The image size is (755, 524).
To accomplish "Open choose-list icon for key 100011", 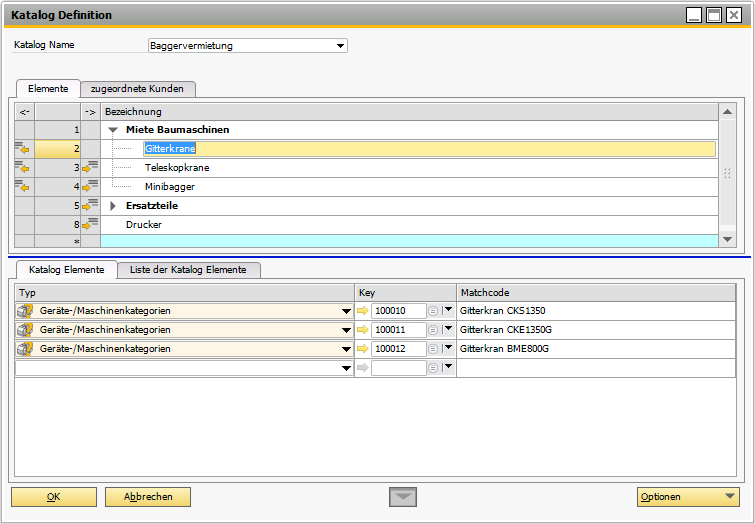I will 433,330.
